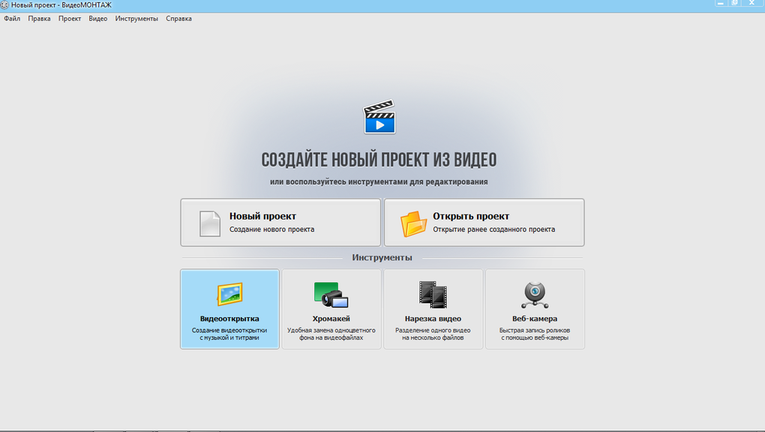Click the Хромакей camera icon
Image resolution: width=765 pixels, height=432 pixels.
pyautogui.click(x=331, y=295)
